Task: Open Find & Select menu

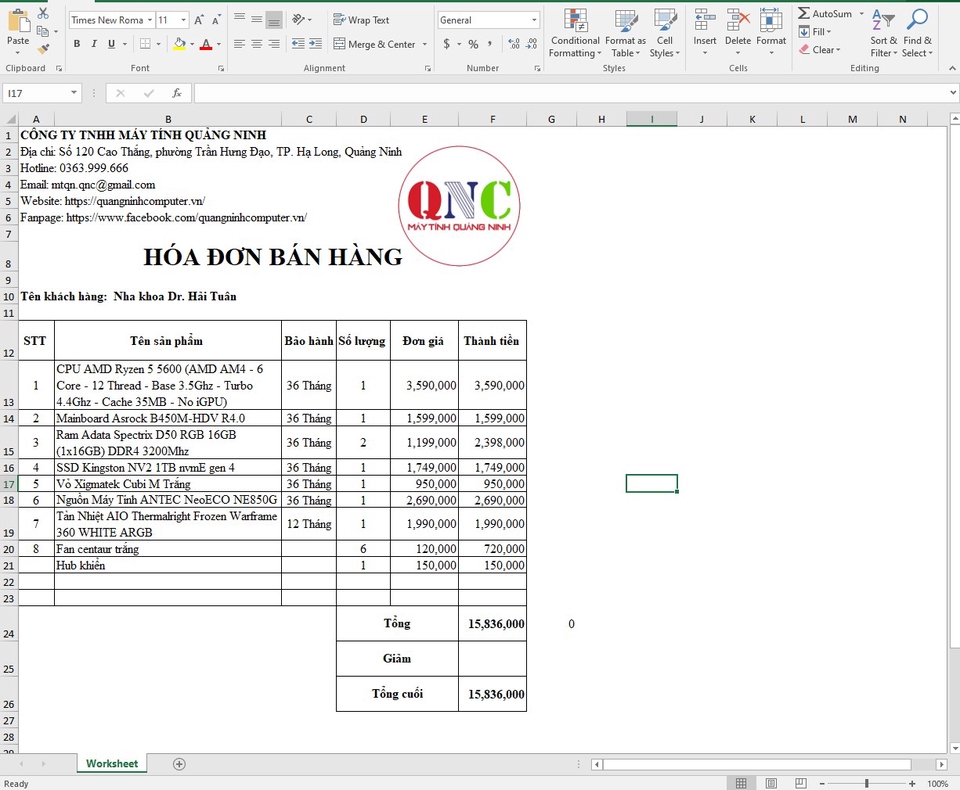Action: coord(917,34)
